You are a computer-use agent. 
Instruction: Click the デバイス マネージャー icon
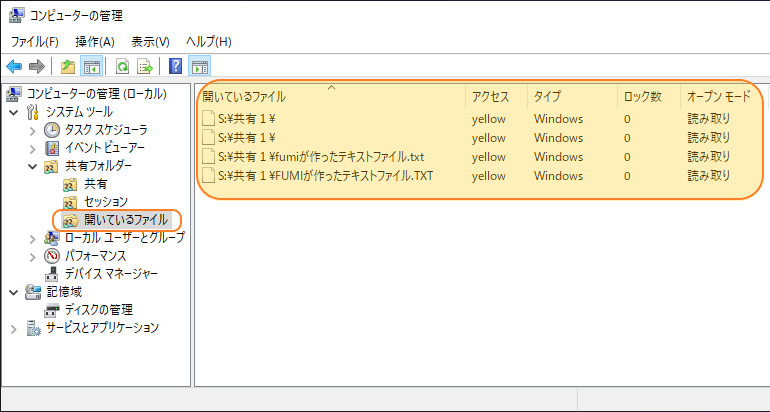[x=52, y=274]
